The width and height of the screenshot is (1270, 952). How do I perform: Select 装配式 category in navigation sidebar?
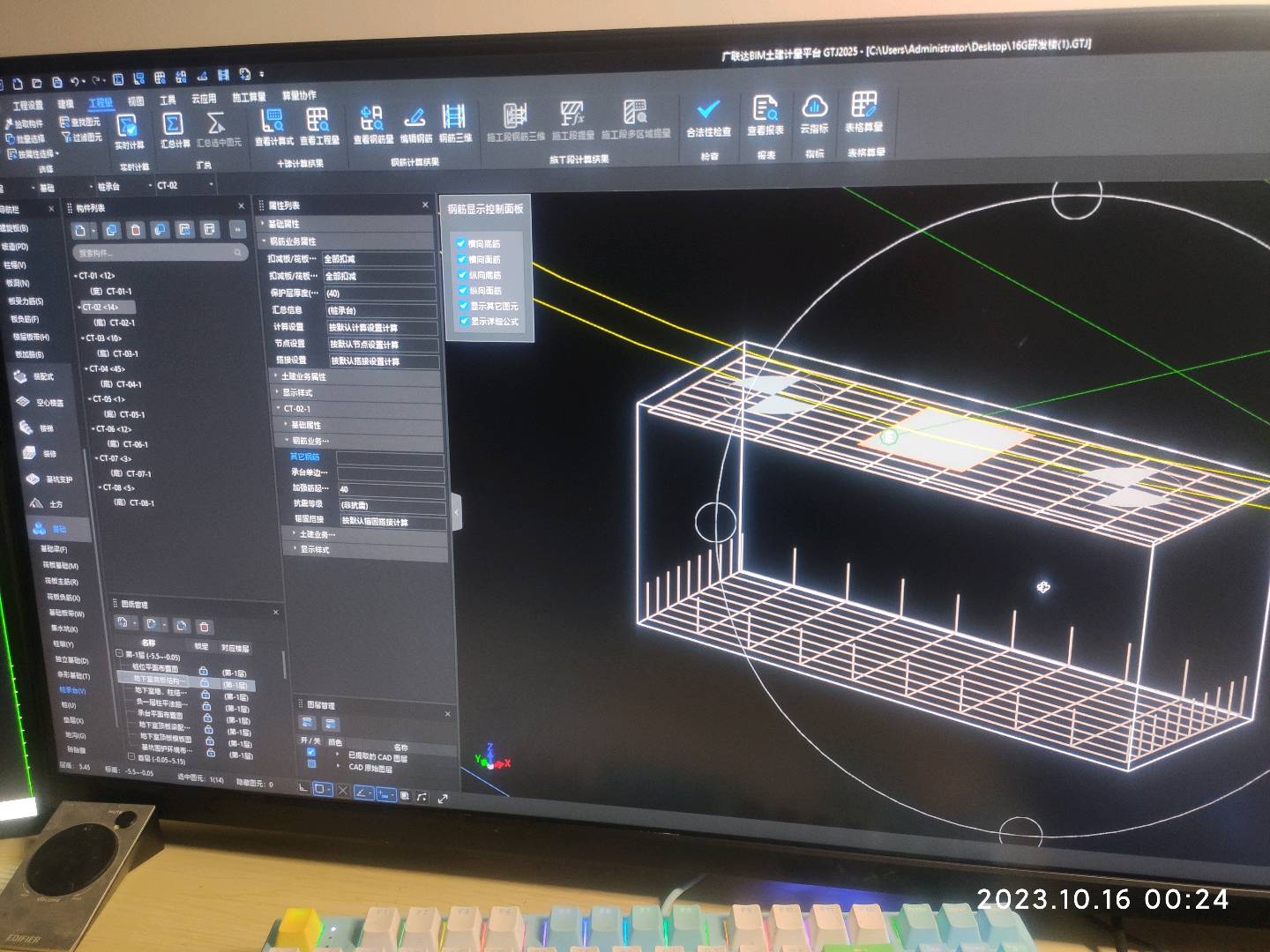coord(34,377)
